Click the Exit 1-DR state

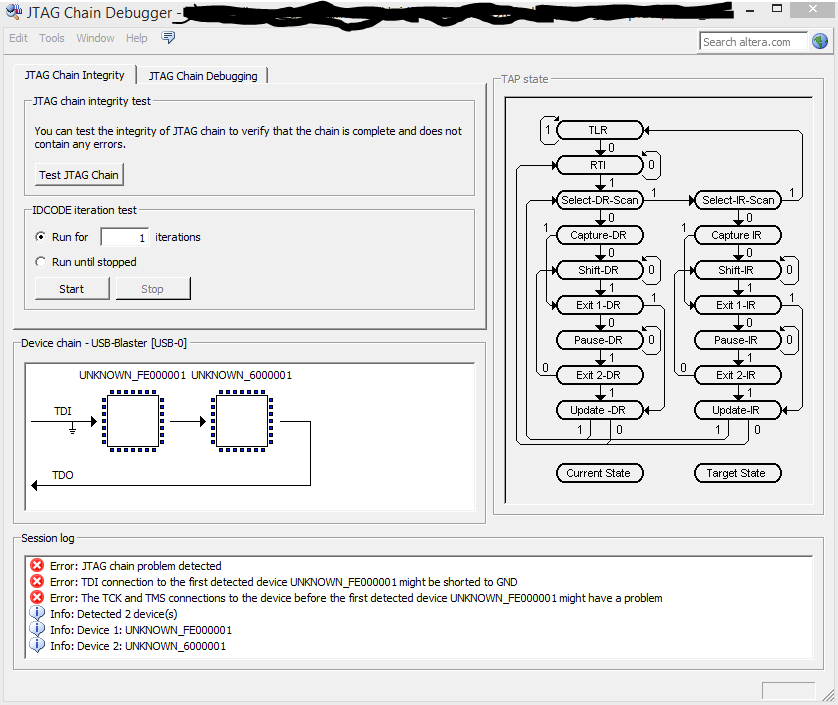[x=599, y=305]
